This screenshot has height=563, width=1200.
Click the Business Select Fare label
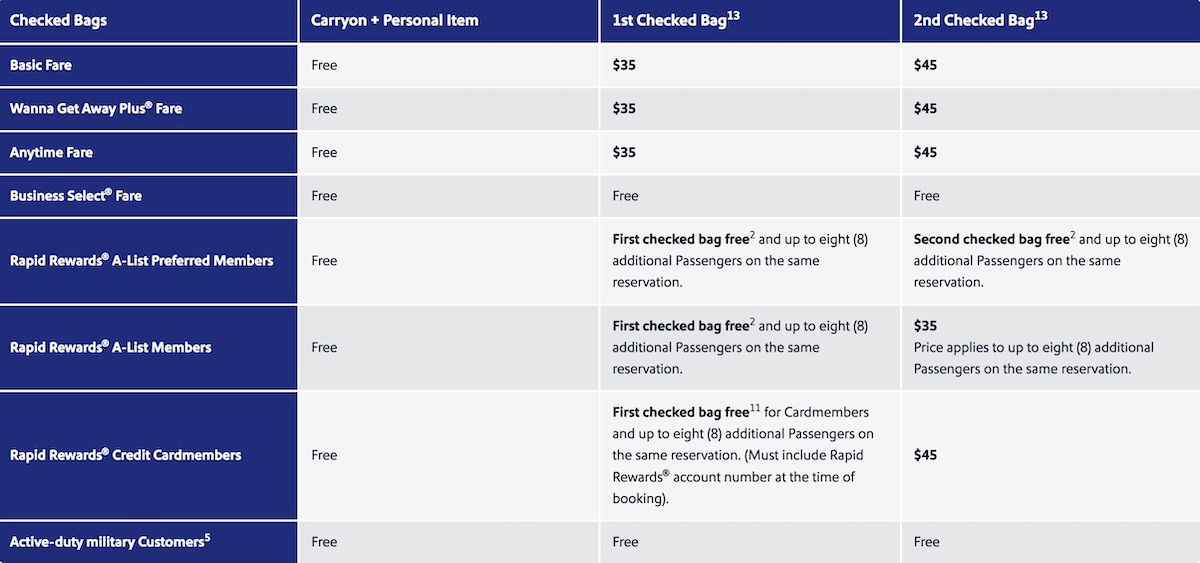pyautogui.click(x=76, y=195)
